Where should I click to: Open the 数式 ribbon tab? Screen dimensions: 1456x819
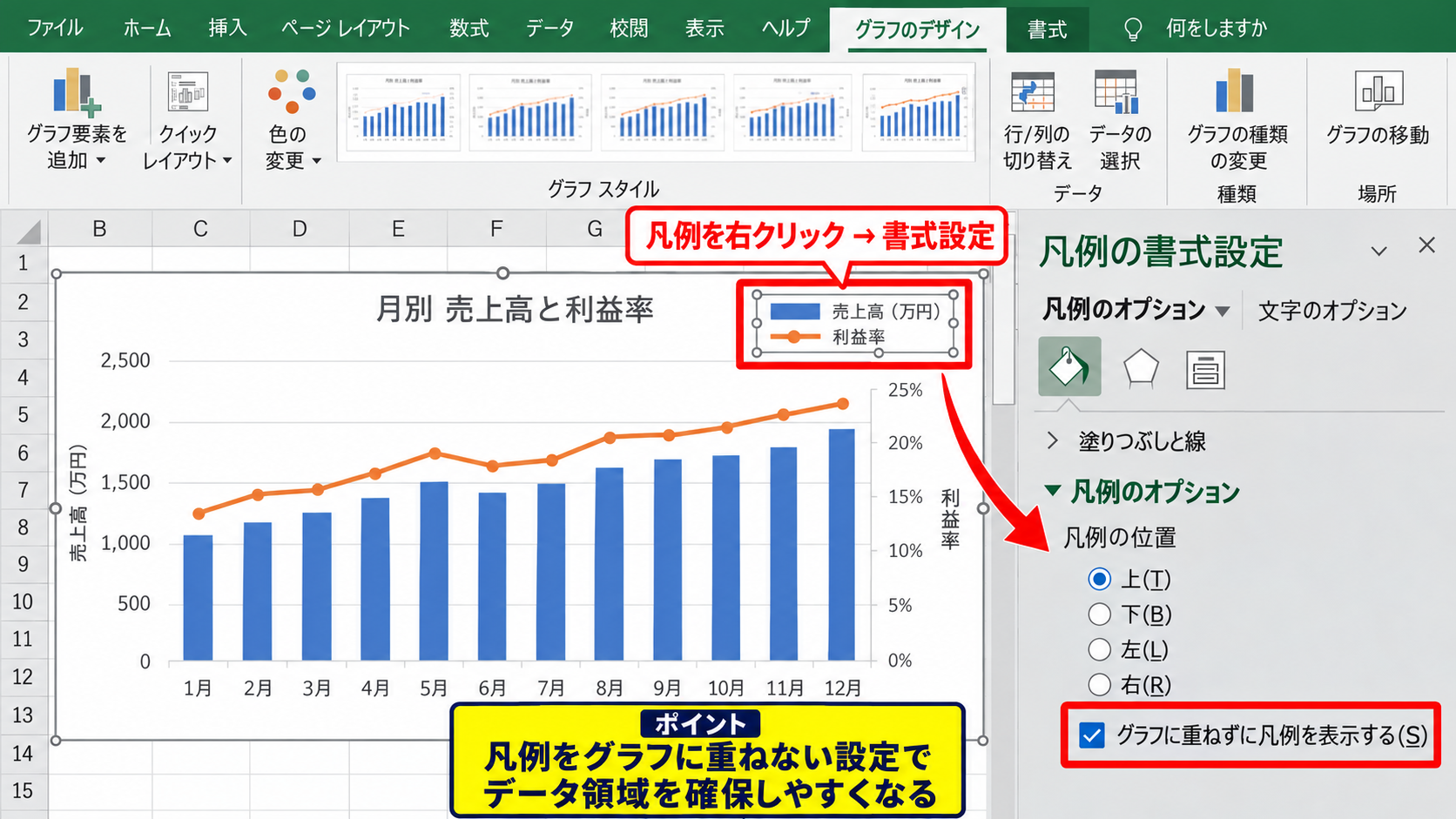tap(468, 28)
